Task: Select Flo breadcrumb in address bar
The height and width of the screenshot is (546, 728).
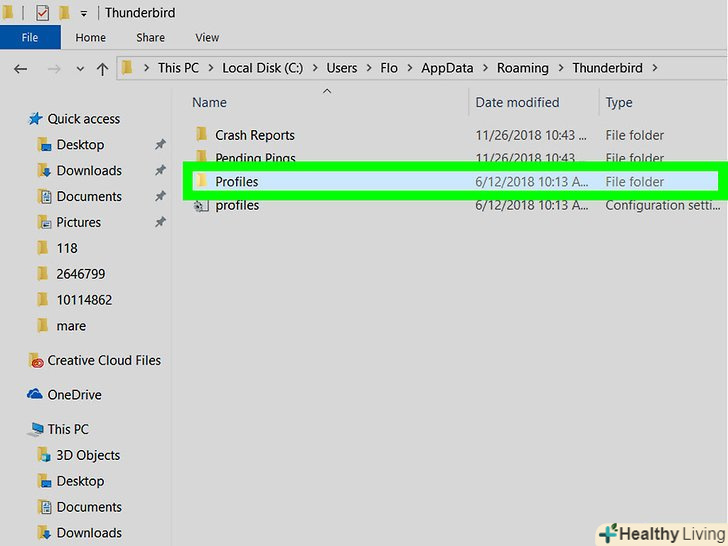Action: tap(389, 68)
